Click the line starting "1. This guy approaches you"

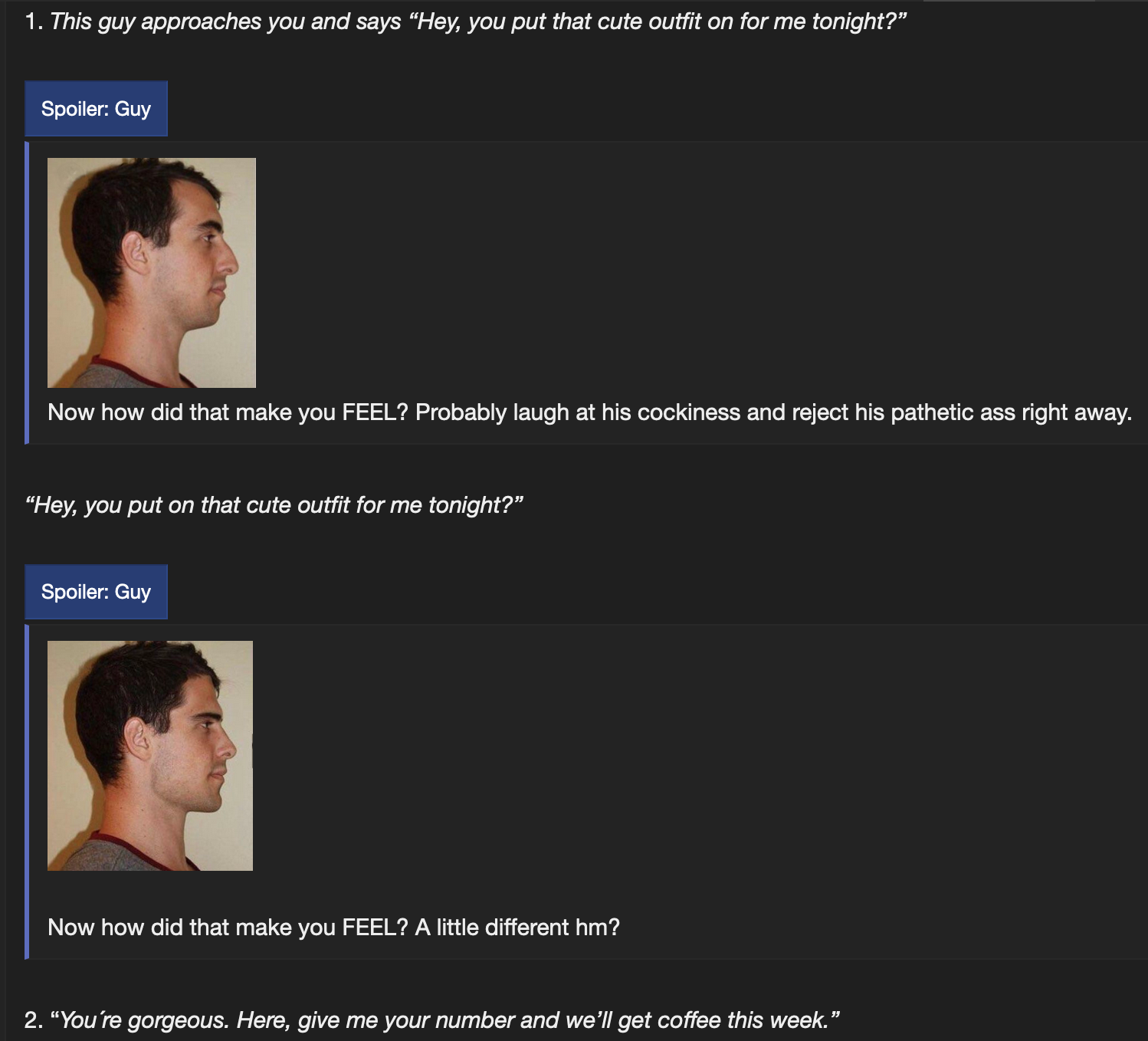tap(465, 21)
